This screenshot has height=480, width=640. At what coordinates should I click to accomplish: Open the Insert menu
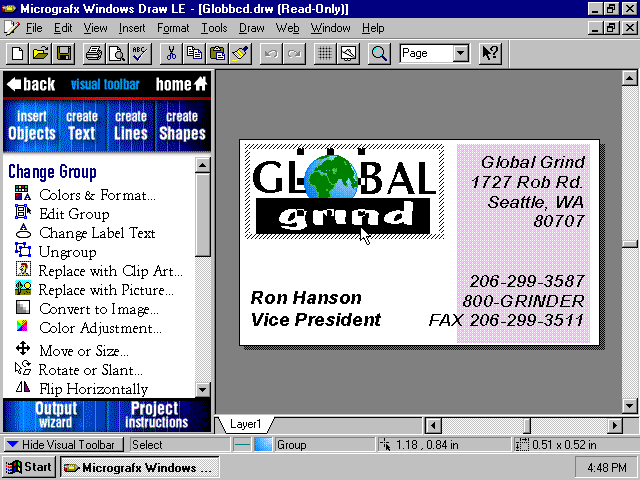132,28
